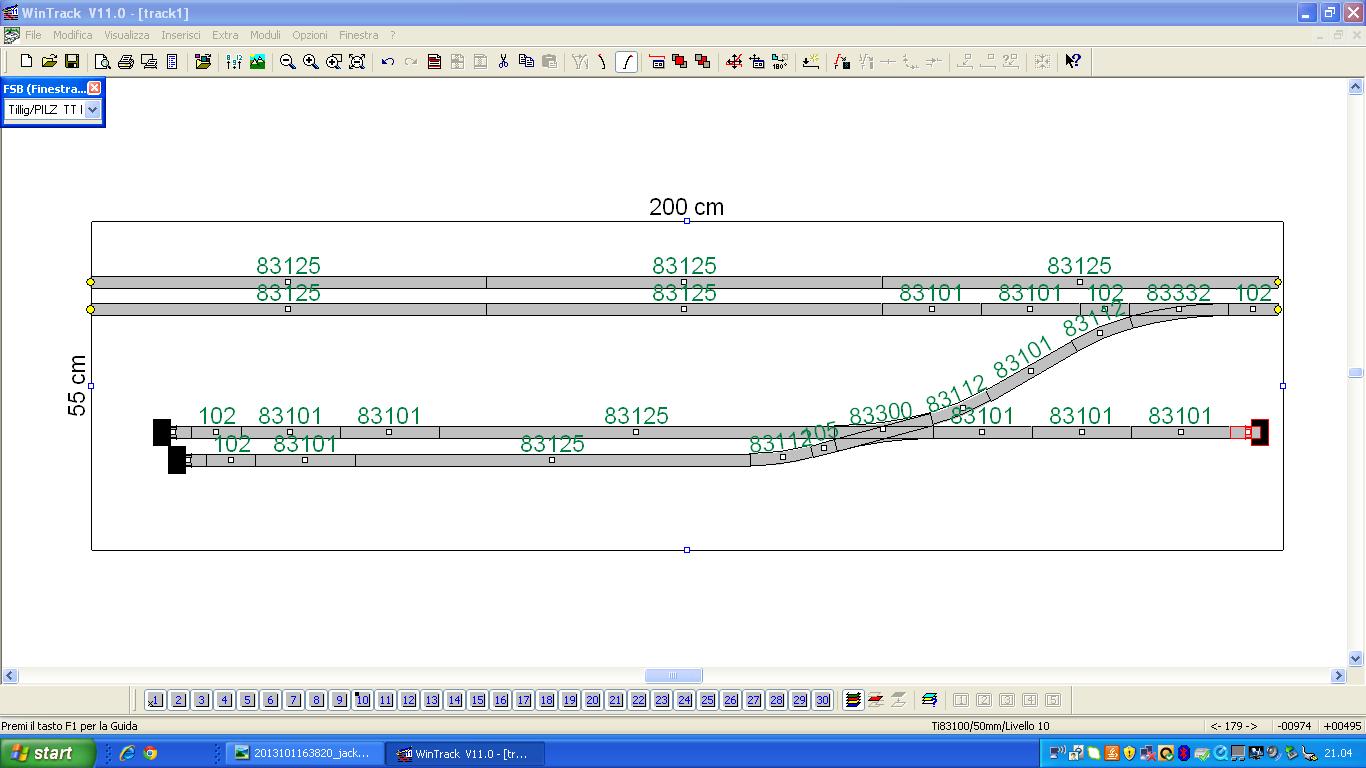The height and width of the screenshot is (768, 1366).
Task: Open the parts list page icon
Action: click(172, 61)
